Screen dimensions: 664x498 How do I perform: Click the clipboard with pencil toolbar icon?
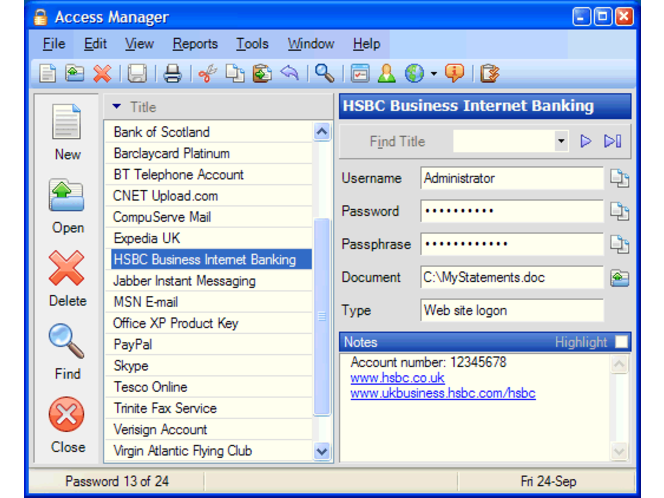(x=490, y=73)
